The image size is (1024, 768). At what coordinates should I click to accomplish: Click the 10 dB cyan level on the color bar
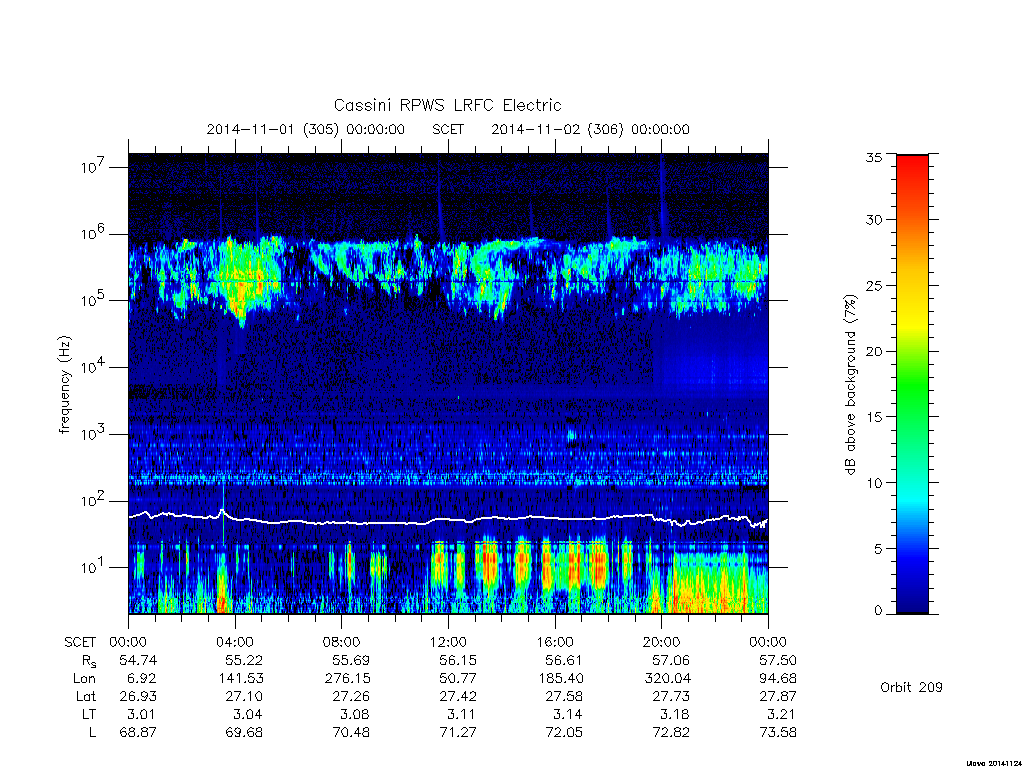(x=912, y=483)
